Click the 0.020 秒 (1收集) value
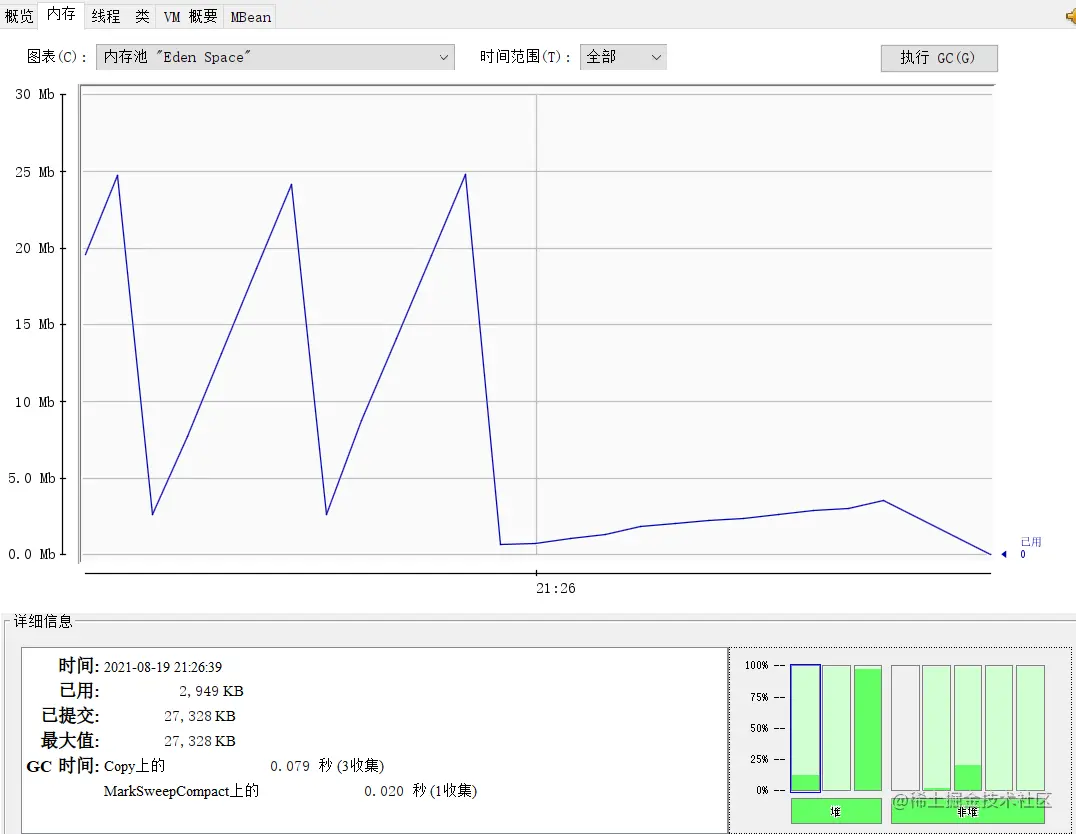 pyautogui.click(x=420, y=791)
